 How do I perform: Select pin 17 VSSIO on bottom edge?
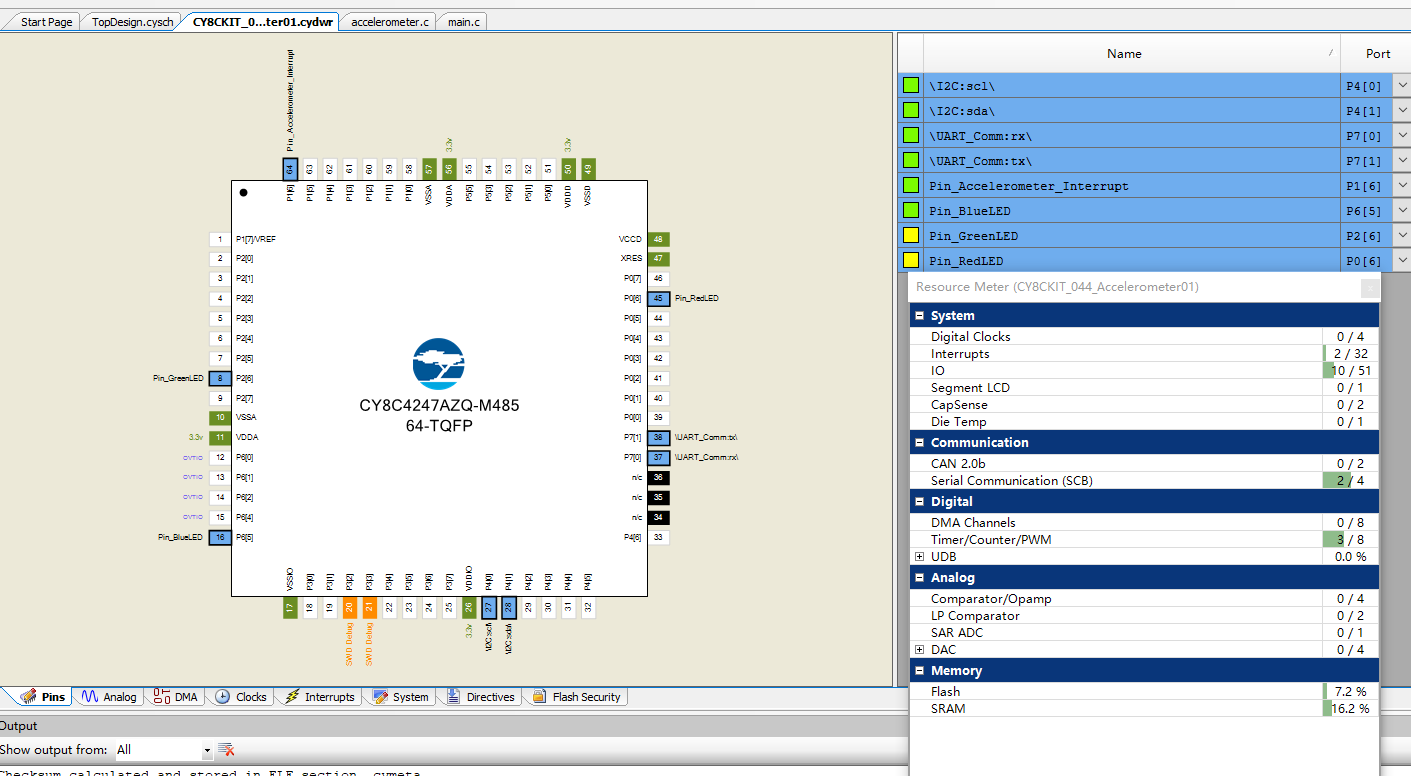coord(290,608)
